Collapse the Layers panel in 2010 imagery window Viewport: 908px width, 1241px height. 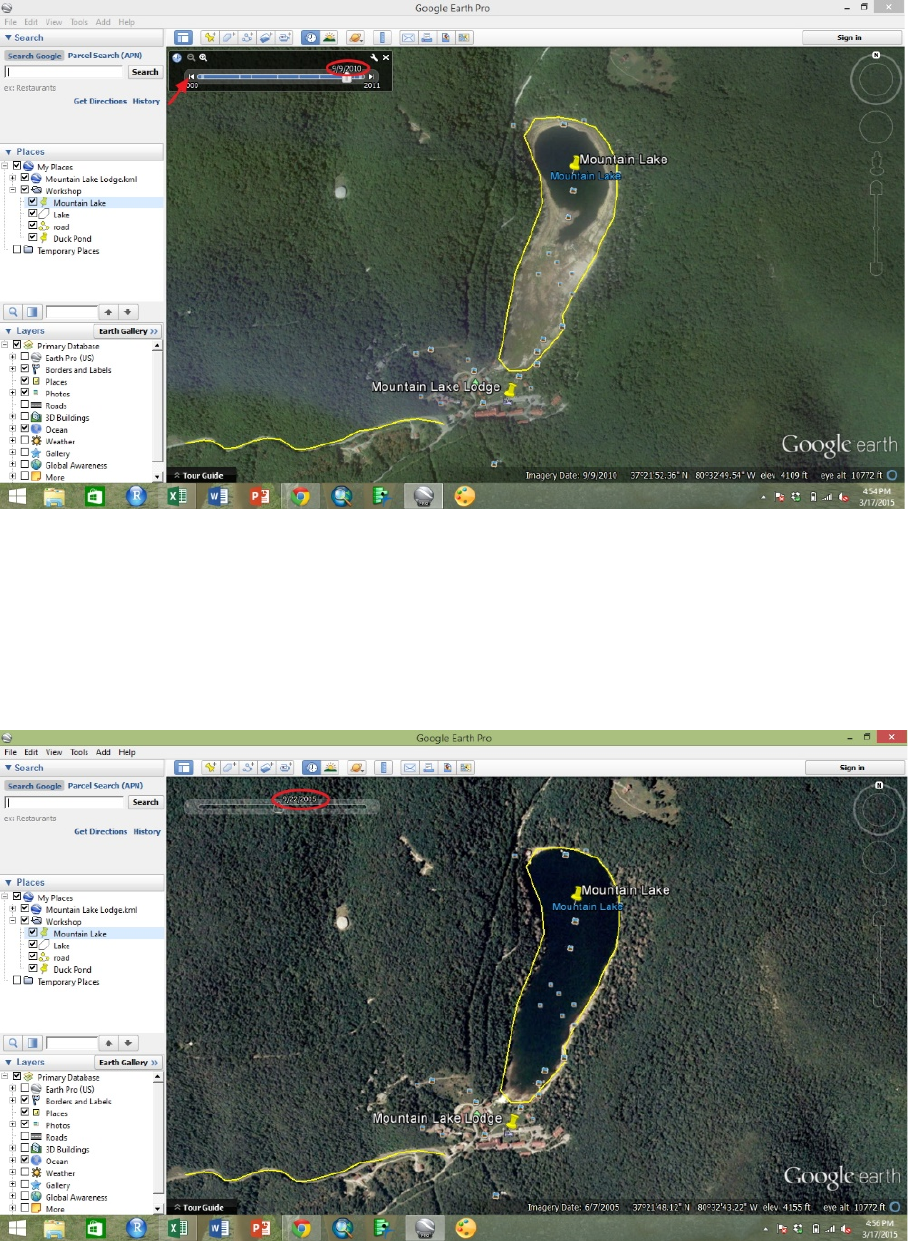8,331
